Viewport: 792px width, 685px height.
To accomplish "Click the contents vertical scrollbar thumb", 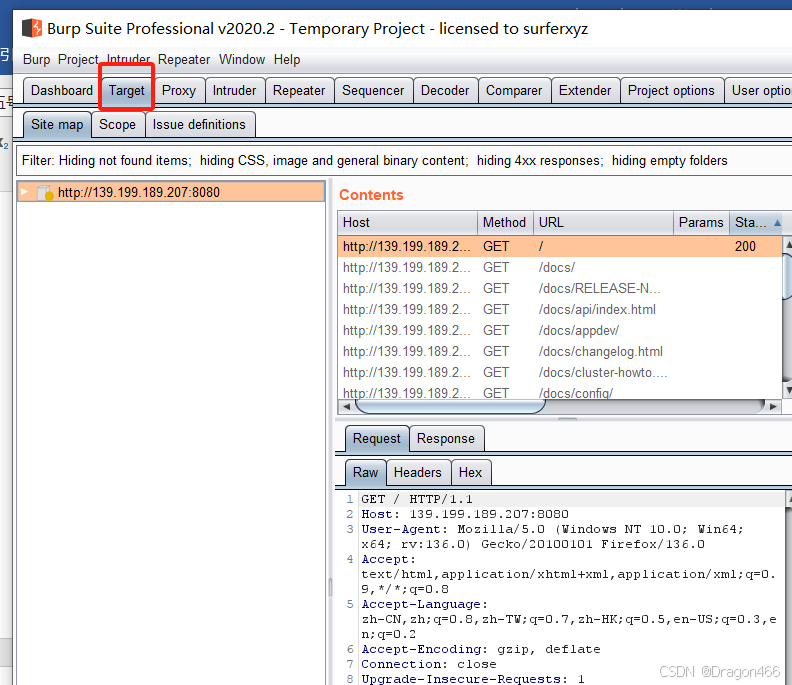I will pos(787,277).
